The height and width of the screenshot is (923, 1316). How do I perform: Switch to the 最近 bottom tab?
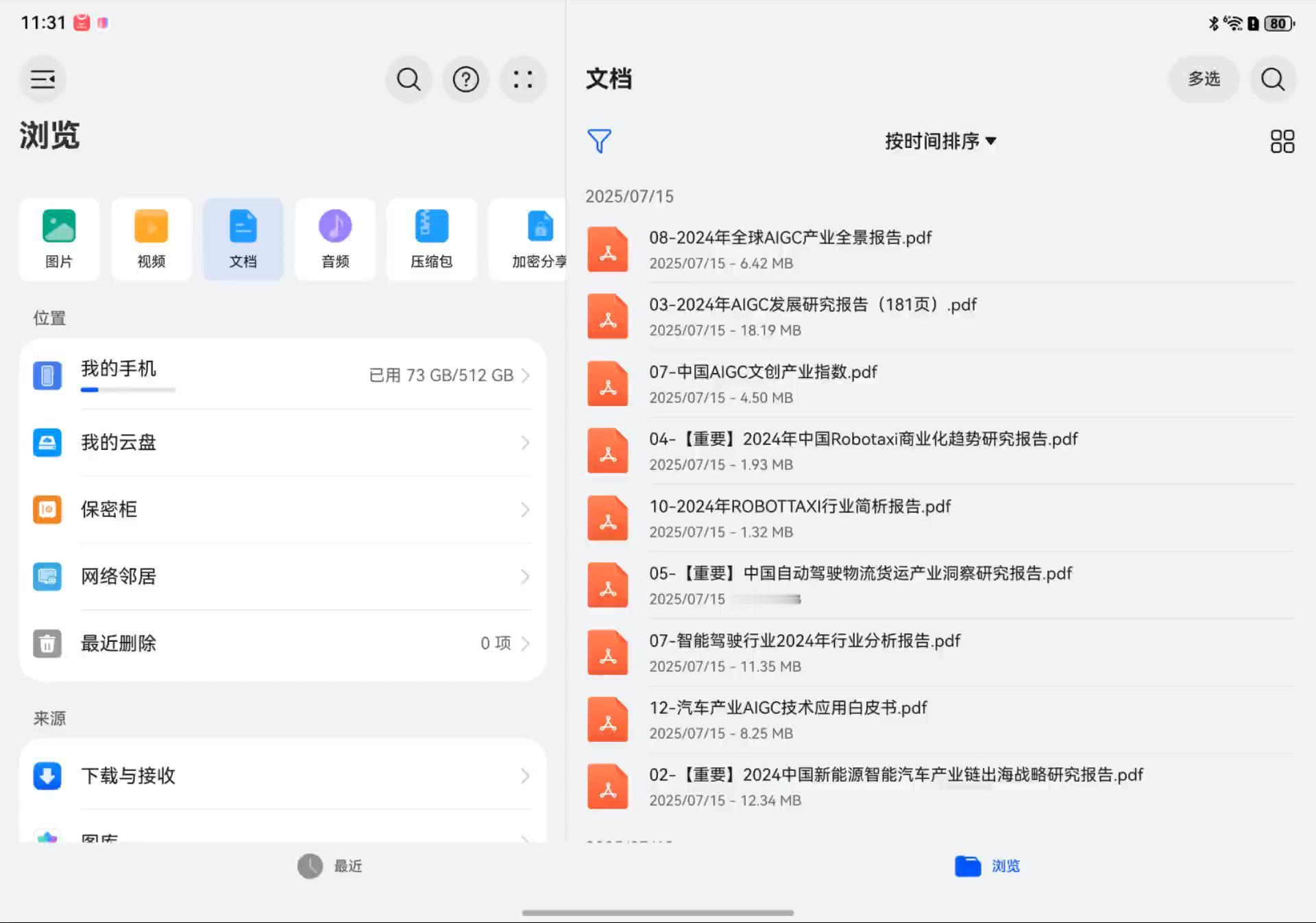[330, 866]
